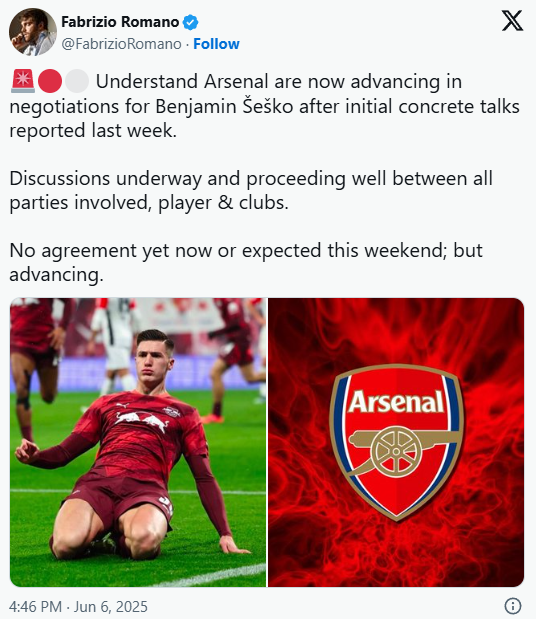The image size is (536, 619).
Task: Click the Fabrizio Romano display name
Action: tap(120, 22)
